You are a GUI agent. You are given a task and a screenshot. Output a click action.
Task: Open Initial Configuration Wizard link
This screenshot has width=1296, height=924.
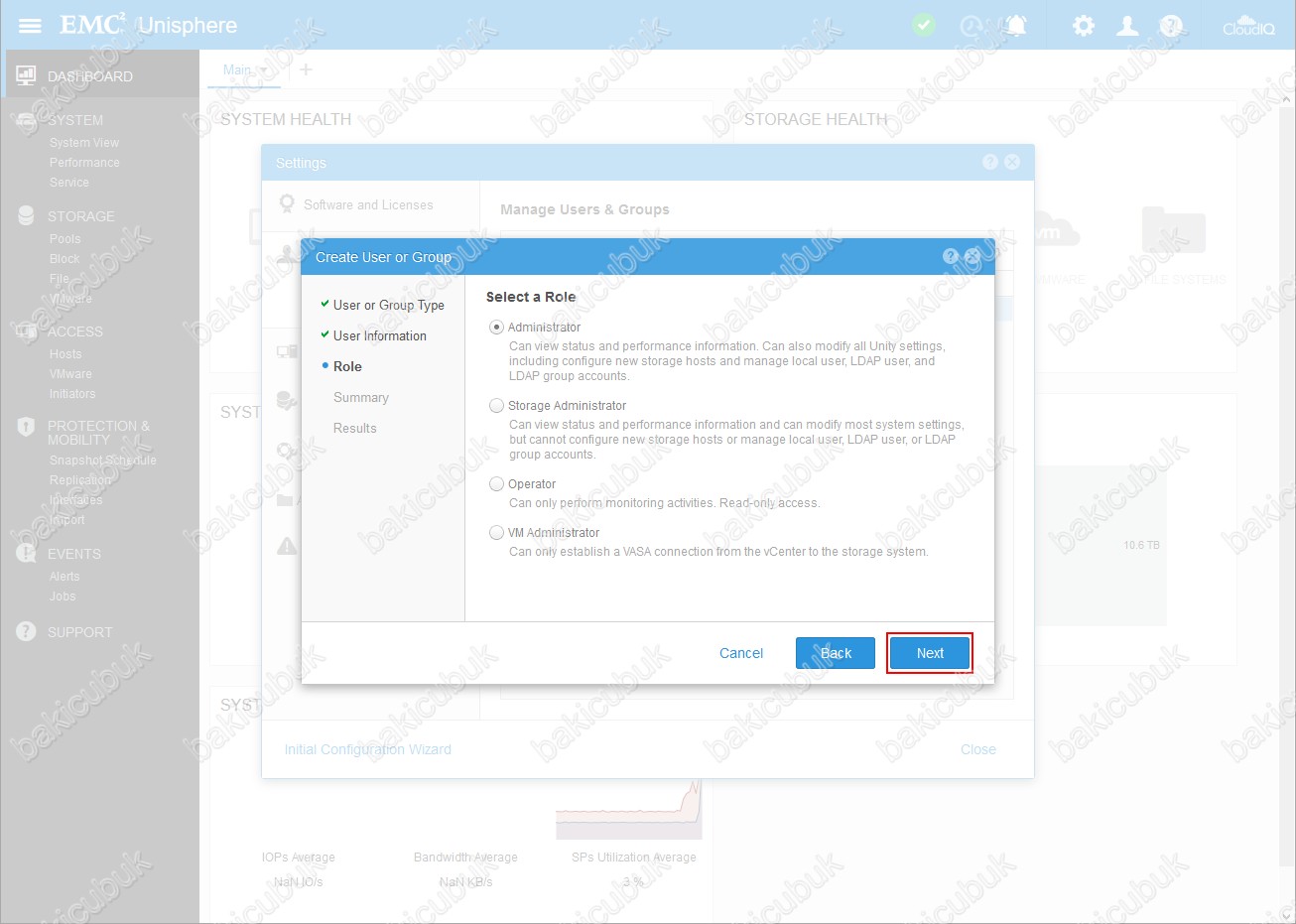pyautogui.click(x=368, y=749)
